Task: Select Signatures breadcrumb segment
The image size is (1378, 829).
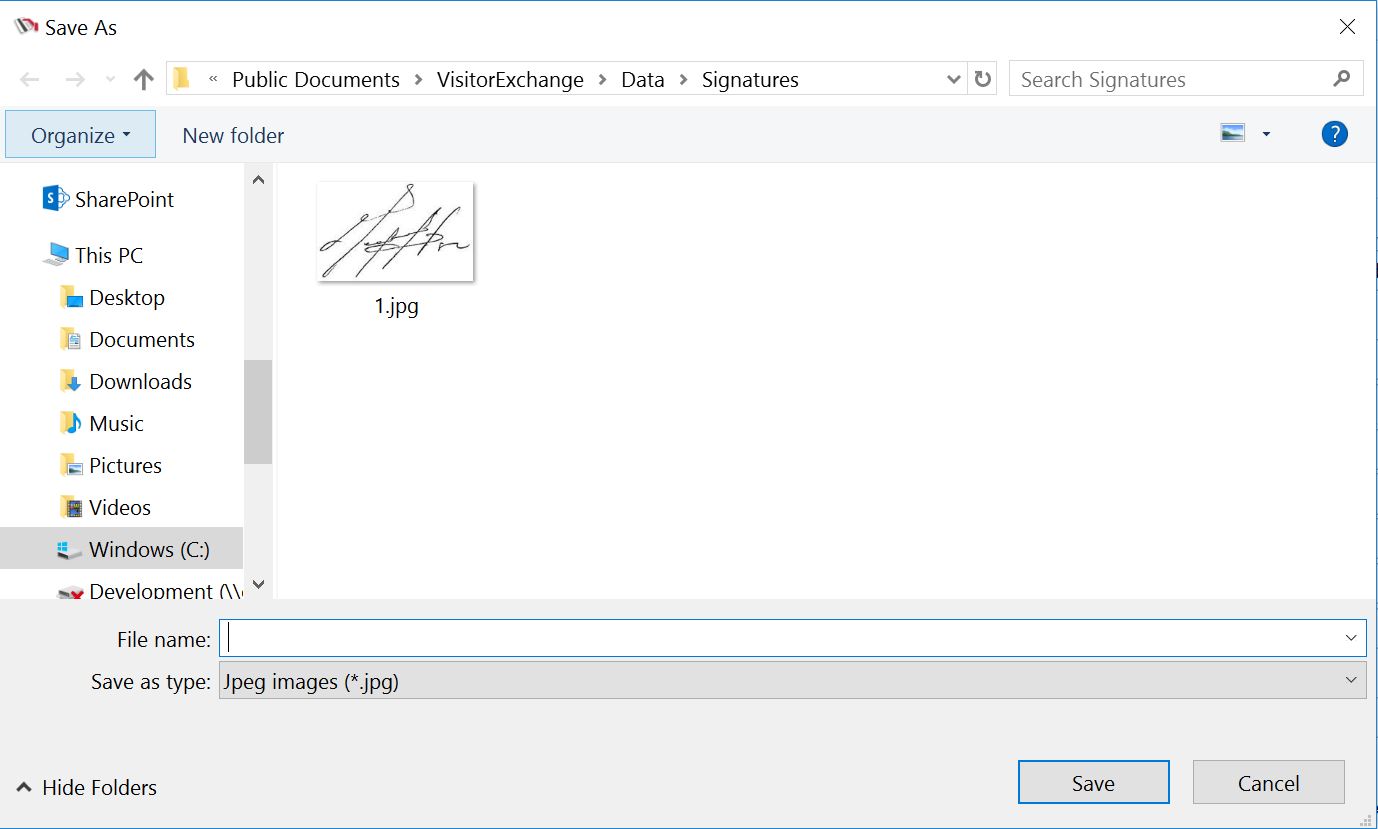Action: (x=750, y=80)
